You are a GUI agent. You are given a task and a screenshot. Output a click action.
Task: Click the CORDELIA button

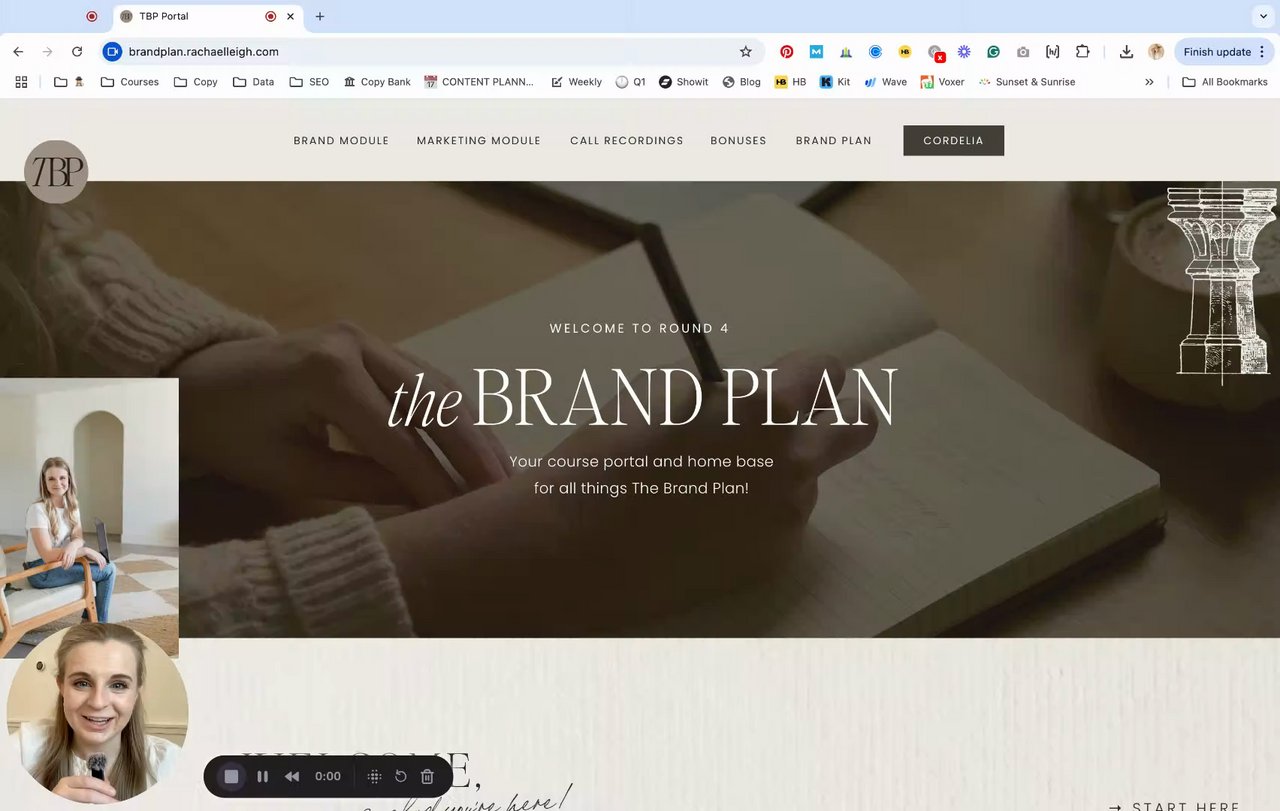pos(953,141)
